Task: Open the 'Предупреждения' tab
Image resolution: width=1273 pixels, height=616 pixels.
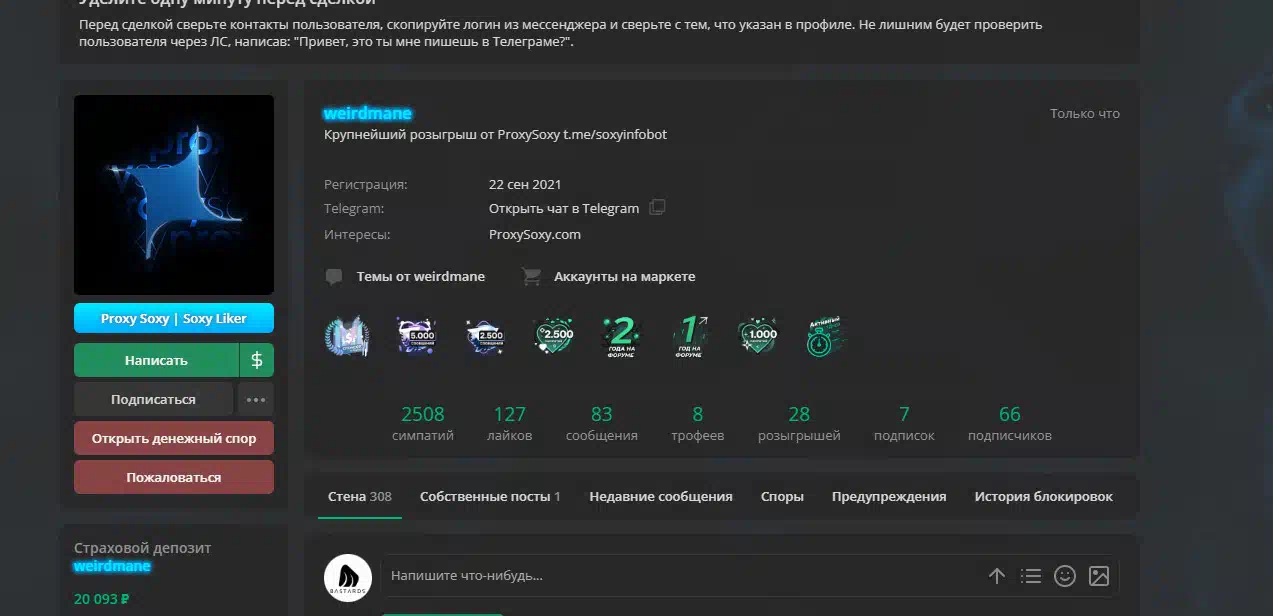Action: coord(889,497)
